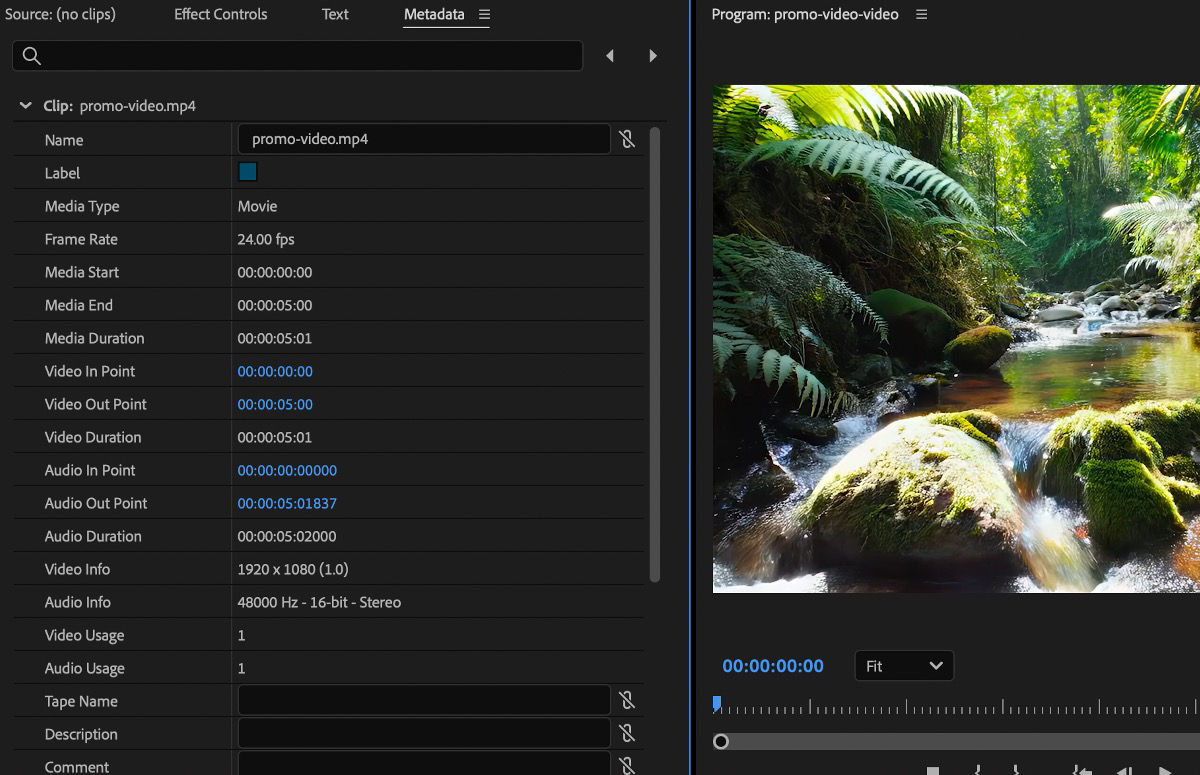Image resolution: width=1200 pixels, height=775 pixels.
Task: Toggle the link icon beside Description
Action: click(x=627, y=733)
